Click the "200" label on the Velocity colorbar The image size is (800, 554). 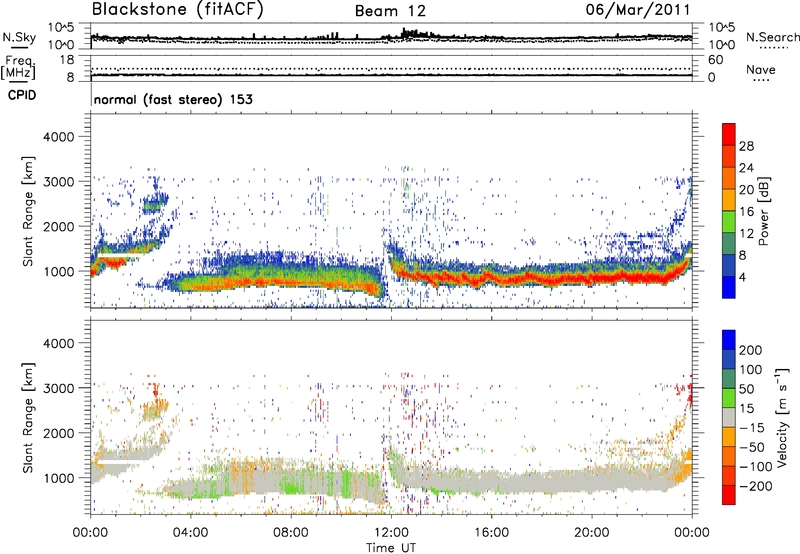[x=751, y=350]
